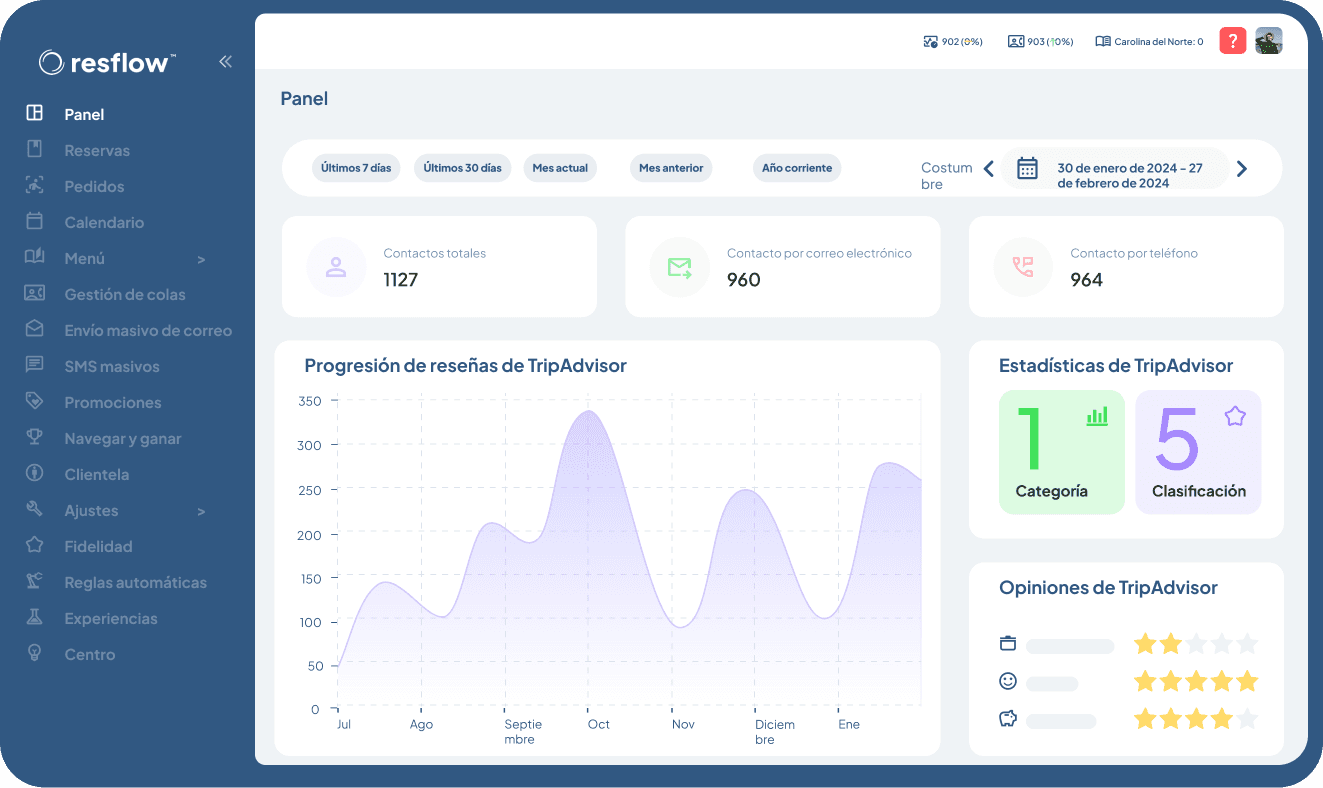Open the Pedidos menu item
The image size is (1323, 788).
tap(94, 186)
